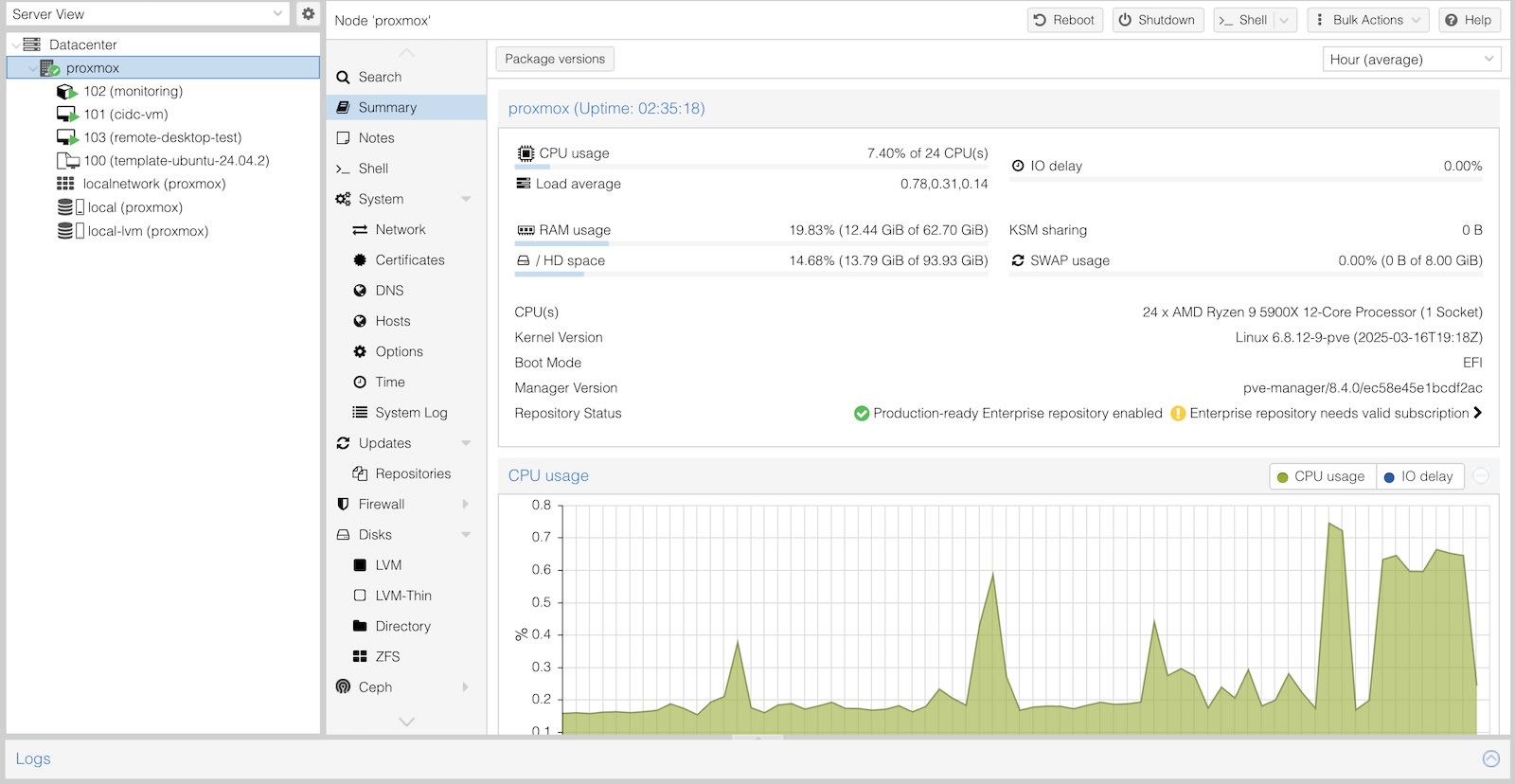This screenshot has height=784, width=1515.
Task: Click storage icon for local (proxmox)
Action: click(x=71, y=207)
